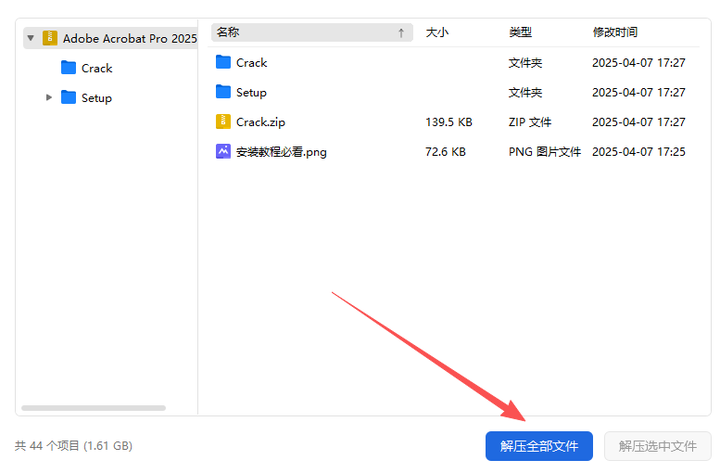Collapse the Adobe Acrobat Pro 2025 tree node
This screenshot has width=720, height=473.
tap(31, 38)
